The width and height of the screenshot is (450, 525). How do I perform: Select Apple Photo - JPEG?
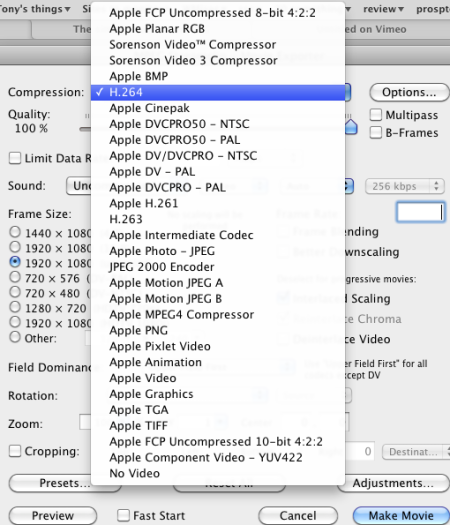(218, 251)
